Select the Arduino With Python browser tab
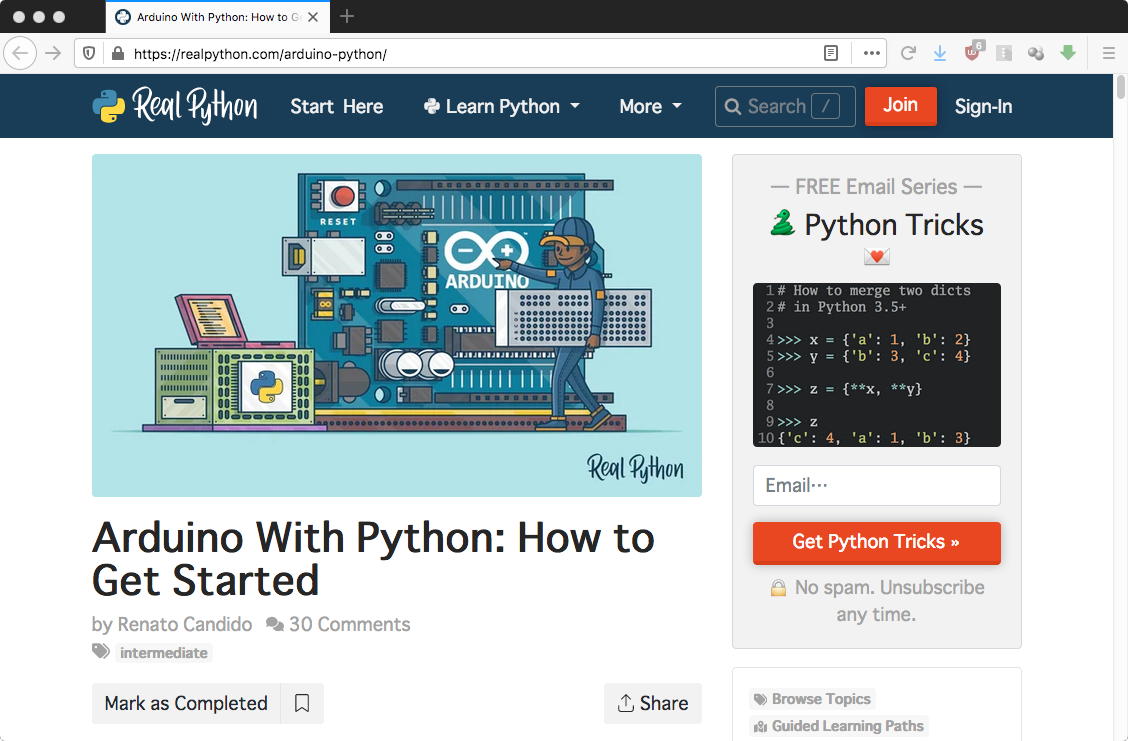Screen dimensions: 1128x741 pos(218,17)
